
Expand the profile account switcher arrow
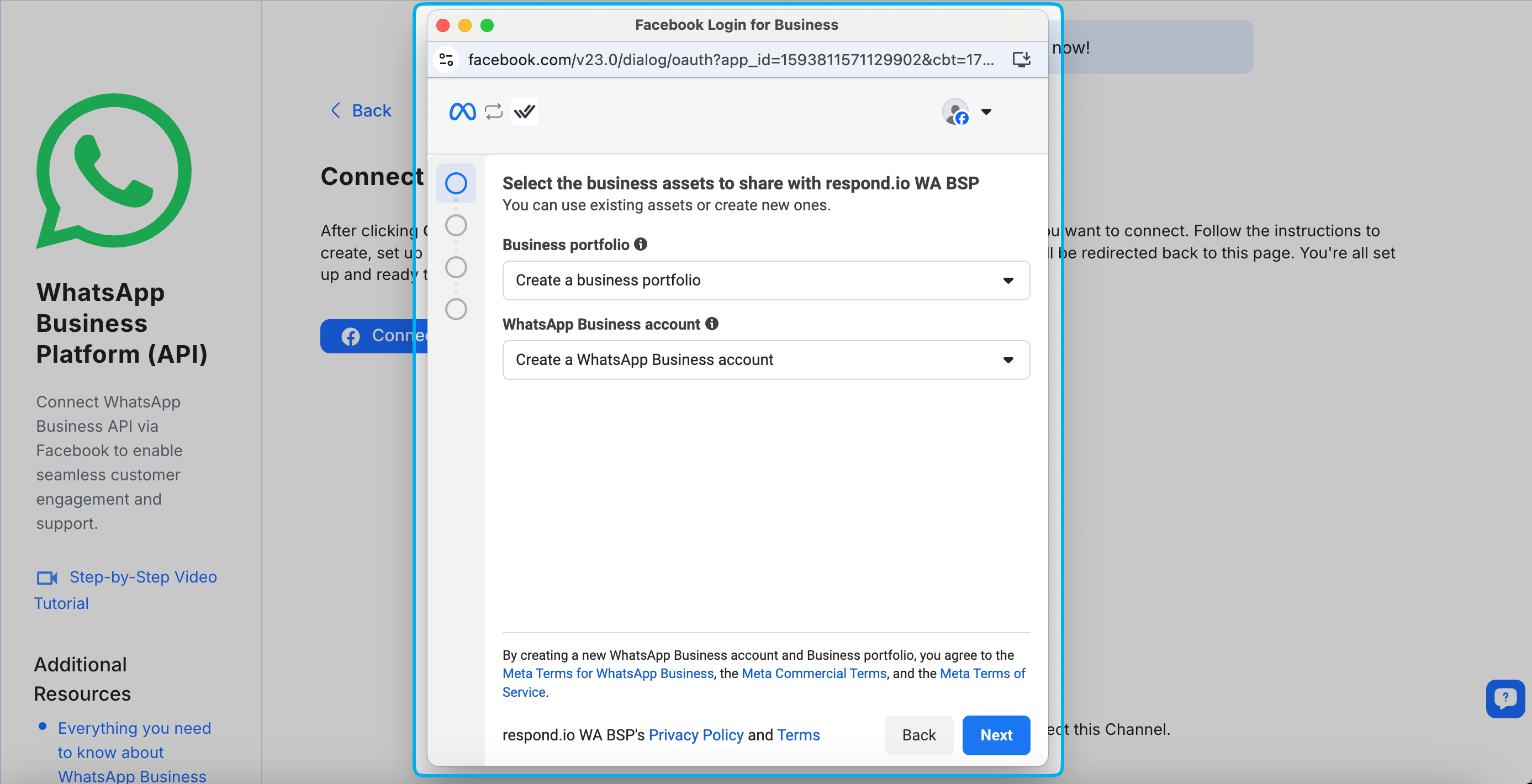pyautogui.click(x=986, y=111)
